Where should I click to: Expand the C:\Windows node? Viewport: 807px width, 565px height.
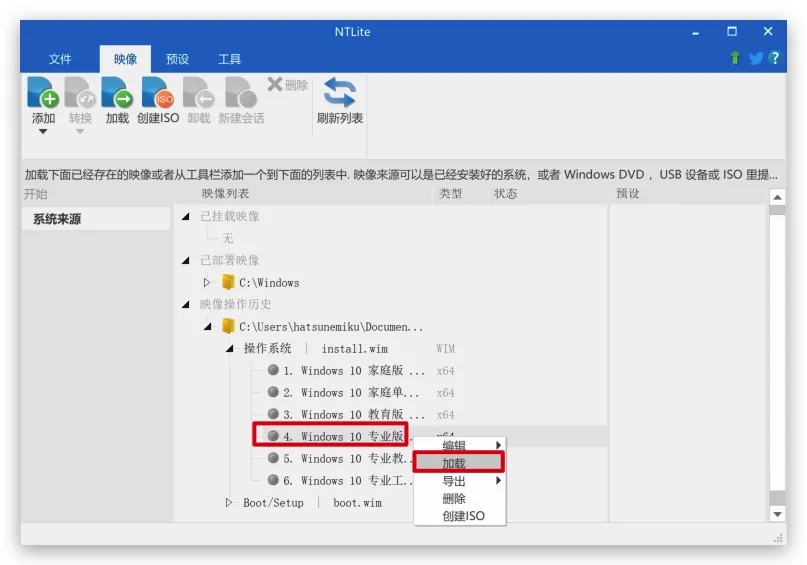coord(207,282)
